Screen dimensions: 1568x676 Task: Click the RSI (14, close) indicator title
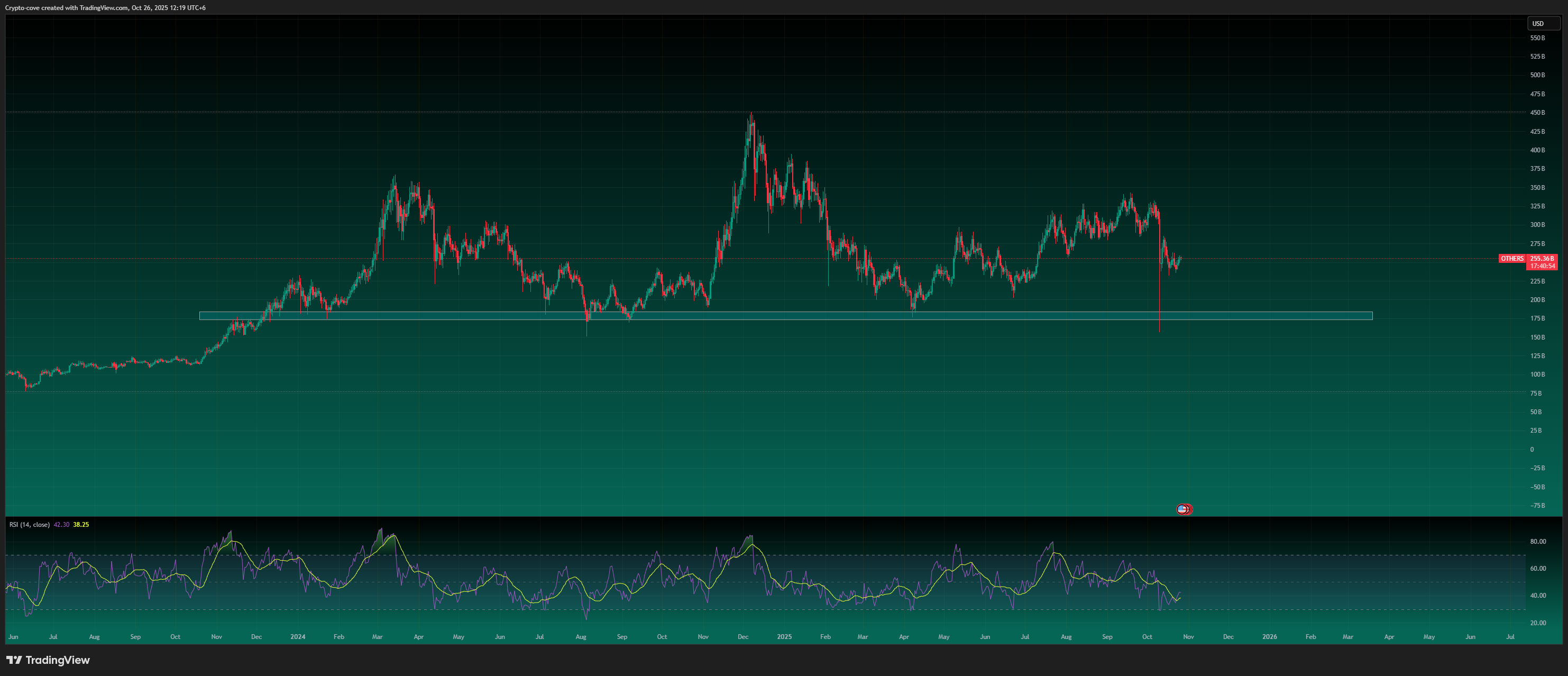tap(29, 524)
